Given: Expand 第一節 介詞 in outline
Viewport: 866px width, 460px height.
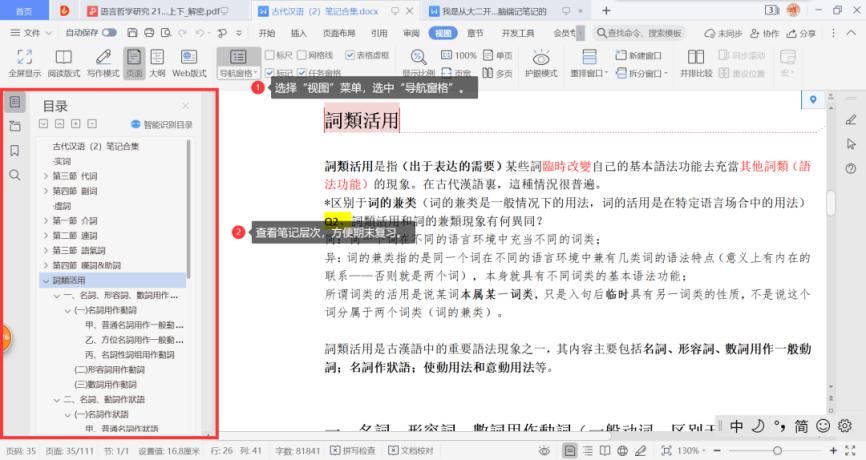Looking at the screenshot, I should coord(46,221).
